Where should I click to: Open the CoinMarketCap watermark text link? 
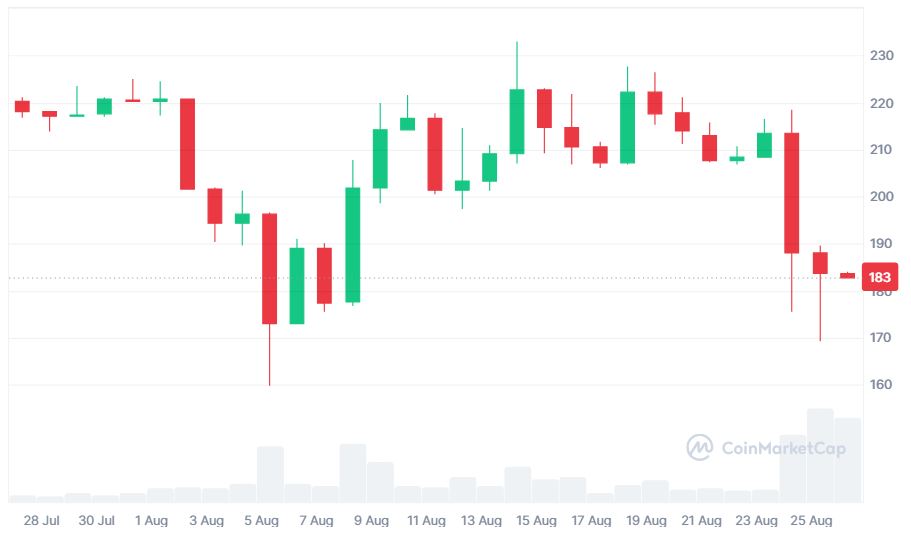[x=783, y=448]
